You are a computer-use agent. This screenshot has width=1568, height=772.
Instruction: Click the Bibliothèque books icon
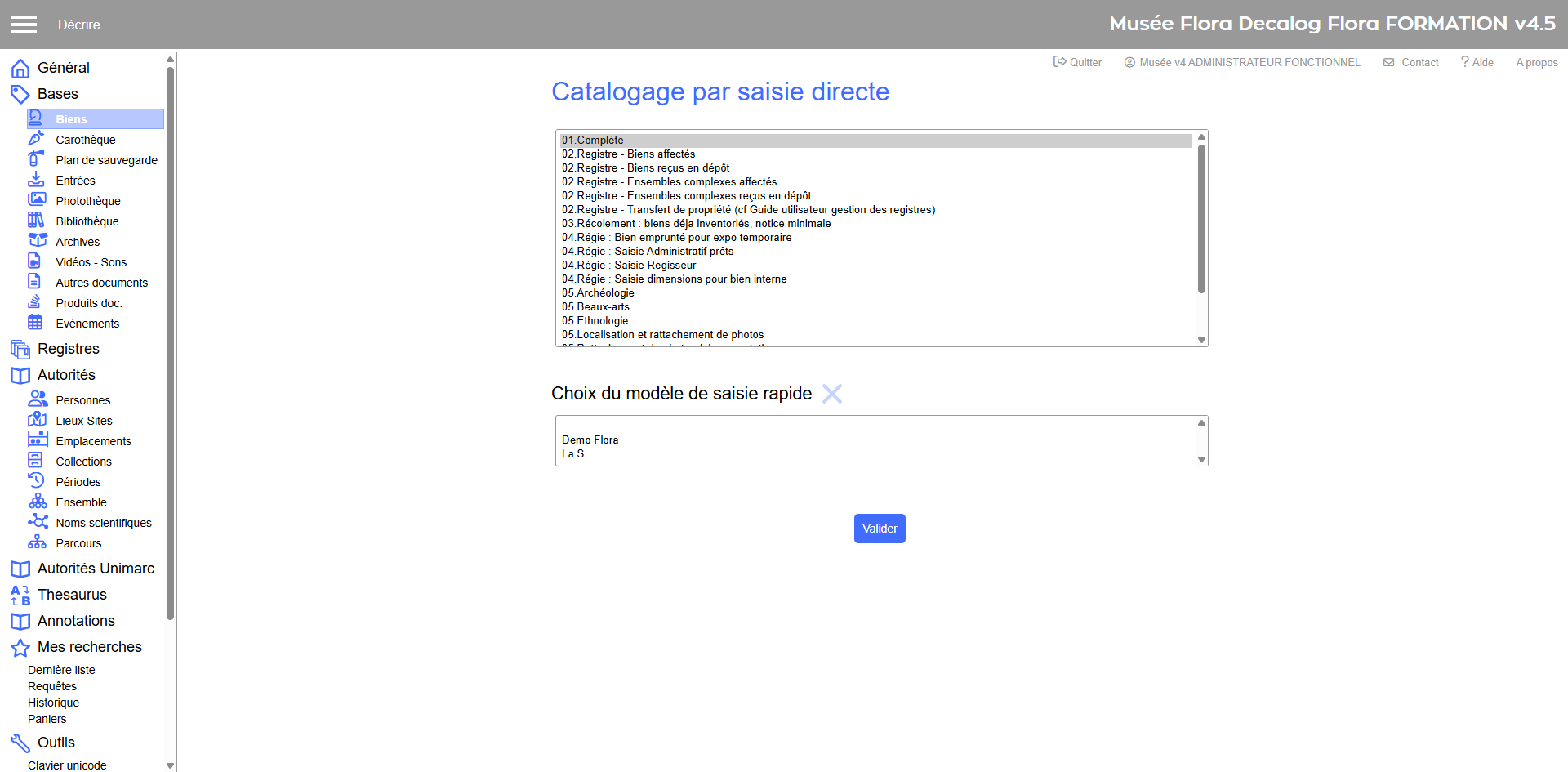(x=36, y=221)
